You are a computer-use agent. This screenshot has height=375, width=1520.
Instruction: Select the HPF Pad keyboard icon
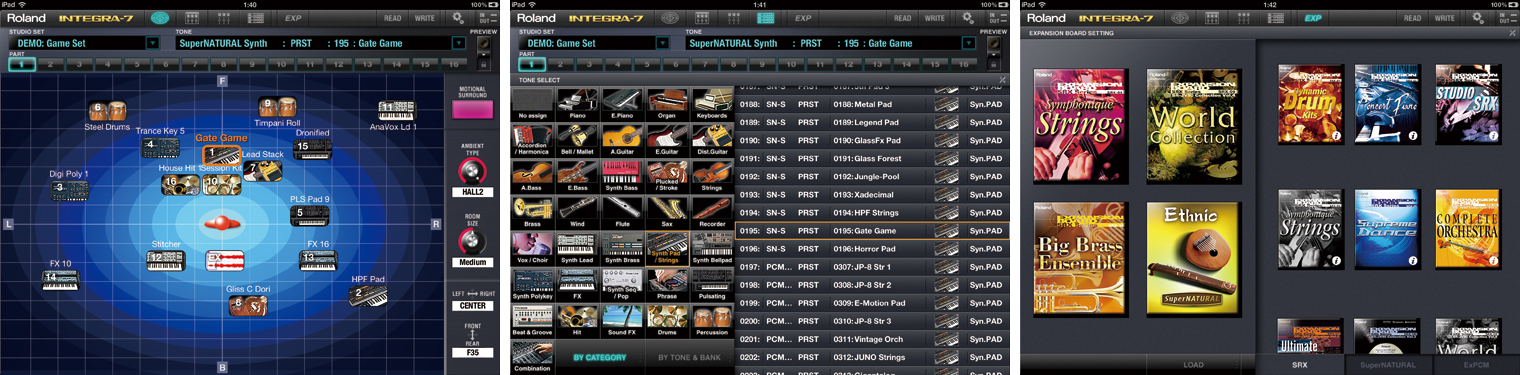point(367,295)
